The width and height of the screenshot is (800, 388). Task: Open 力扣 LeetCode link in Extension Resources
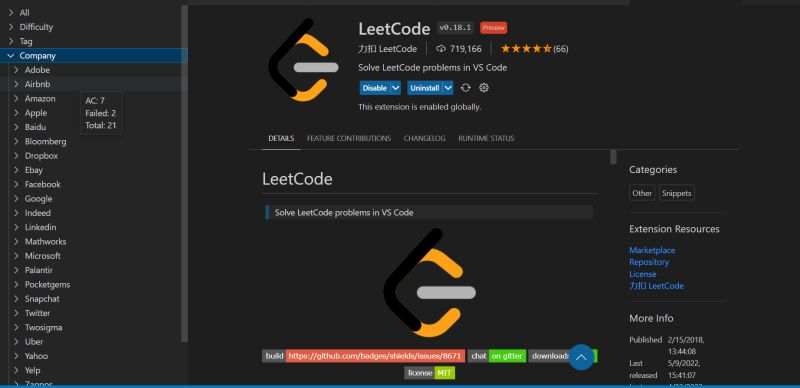tap(656, 286)
